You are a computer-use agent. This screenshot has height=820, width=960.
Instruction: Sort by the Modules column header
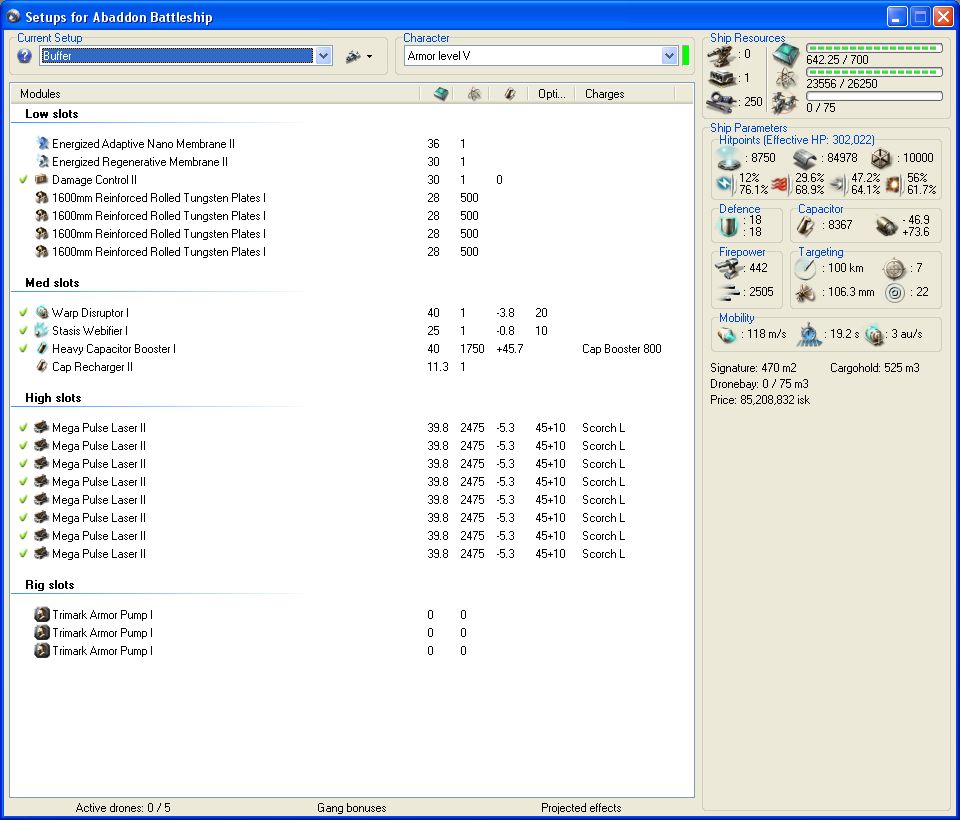click(x=215, y=94)
